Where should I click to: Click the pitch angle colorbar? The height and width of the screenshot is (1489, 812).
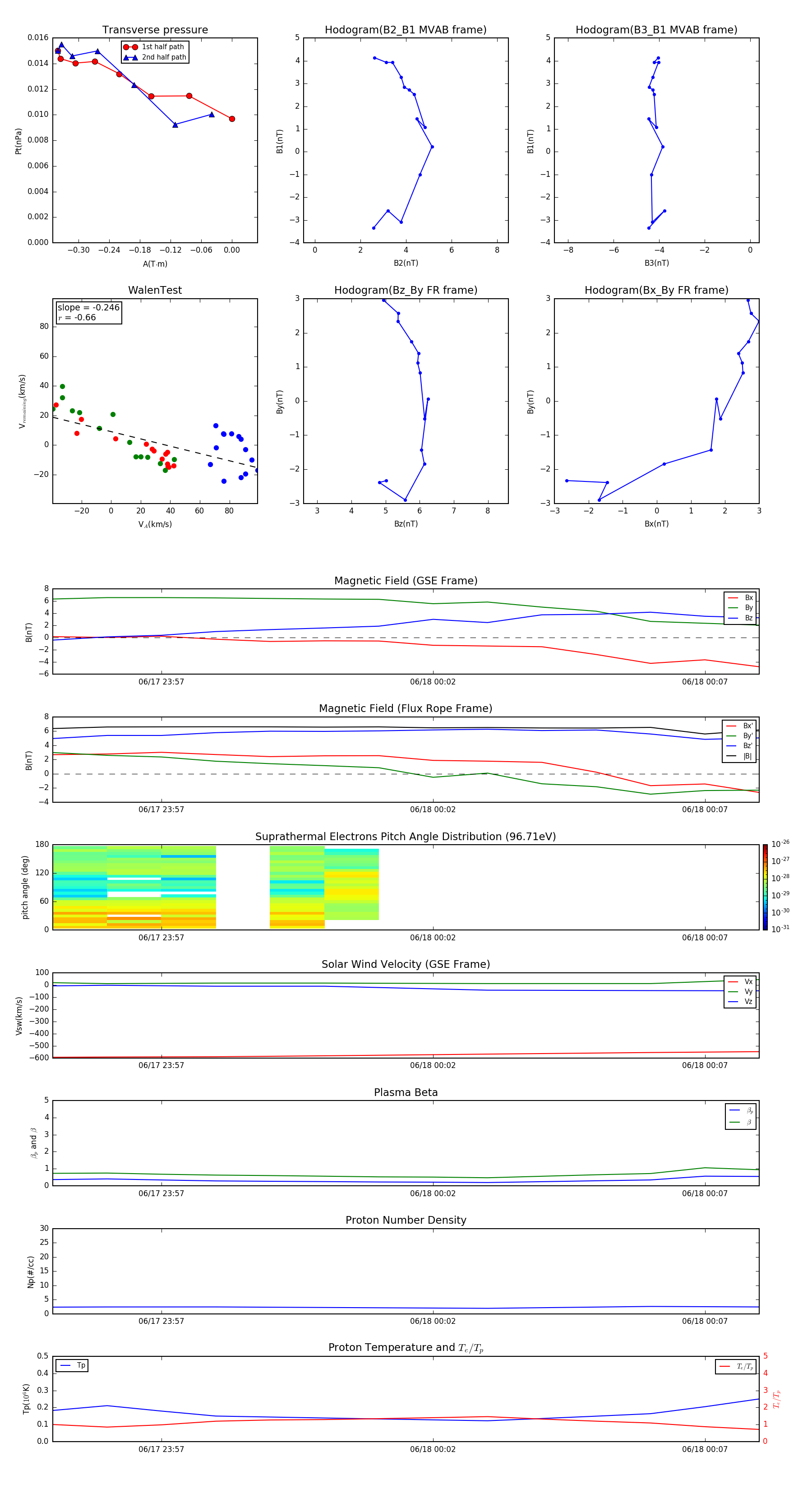[x=765, y=887]
